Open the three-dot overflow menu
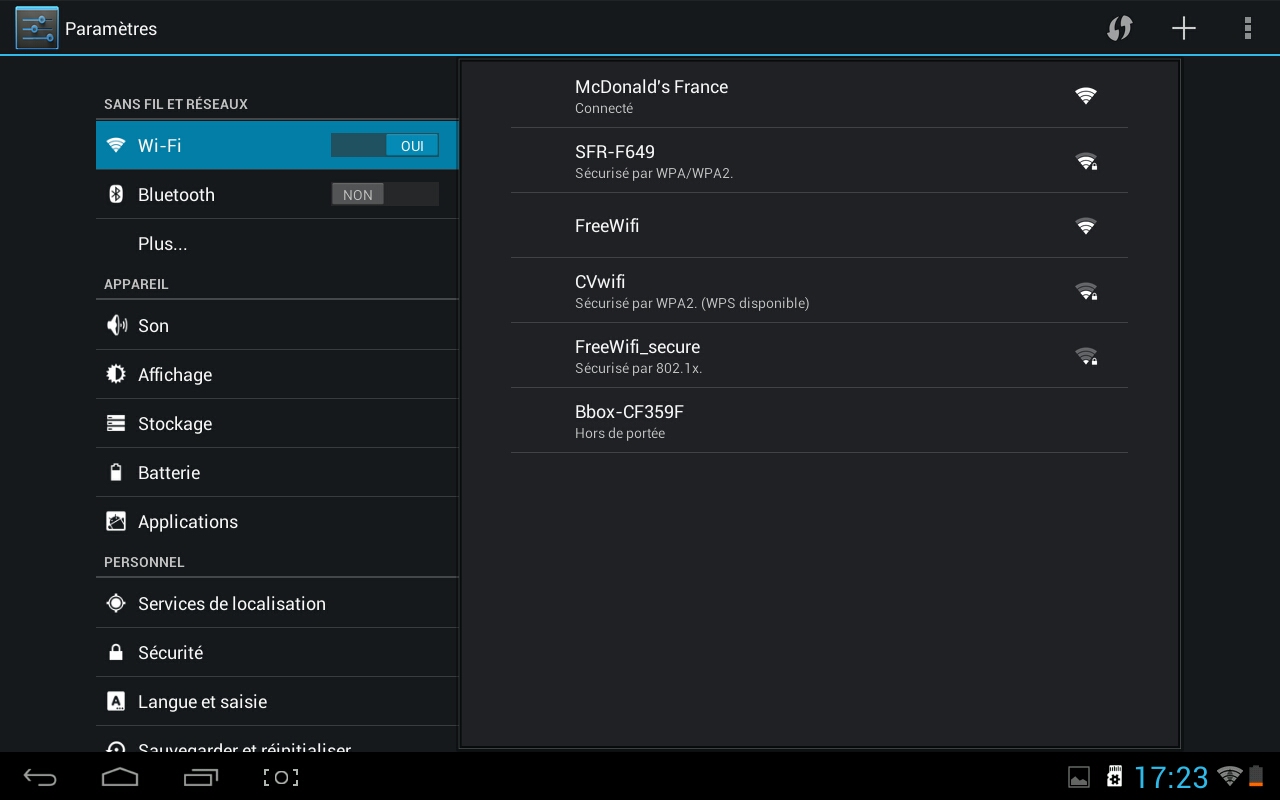The image size is (1280, 800). click(1247, 28)
